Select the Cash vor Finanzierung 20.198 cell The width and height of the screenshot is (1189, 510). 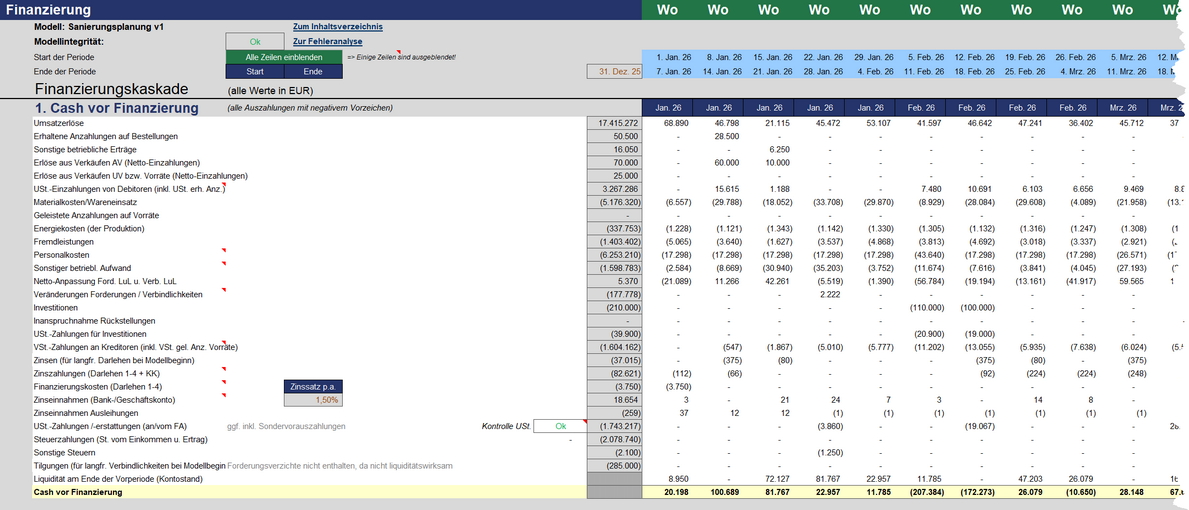tap(667, 493)
